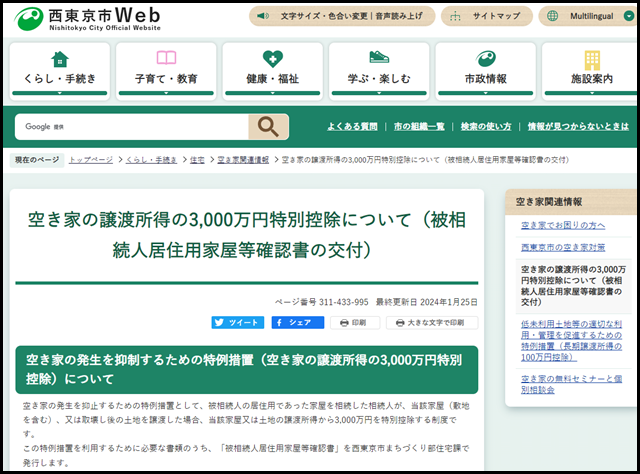Image resolution: width=640 pixels, height=474 pixels.
Task: Expand arrow under 市政情報 tab
Action: coord(486,93)
